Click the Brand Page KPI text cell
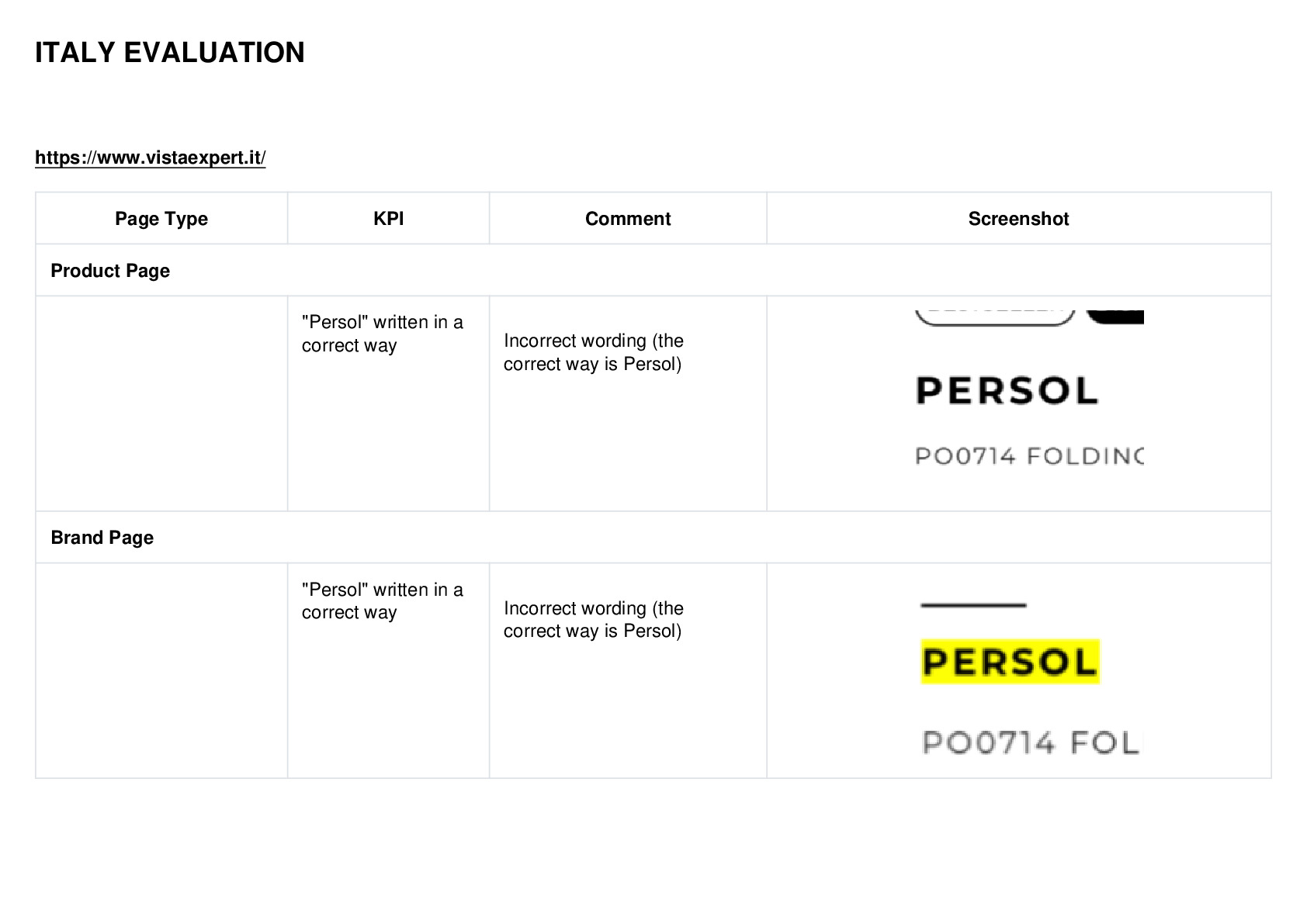The width and height of the screenshot is (1307, 924). point(382,600)
